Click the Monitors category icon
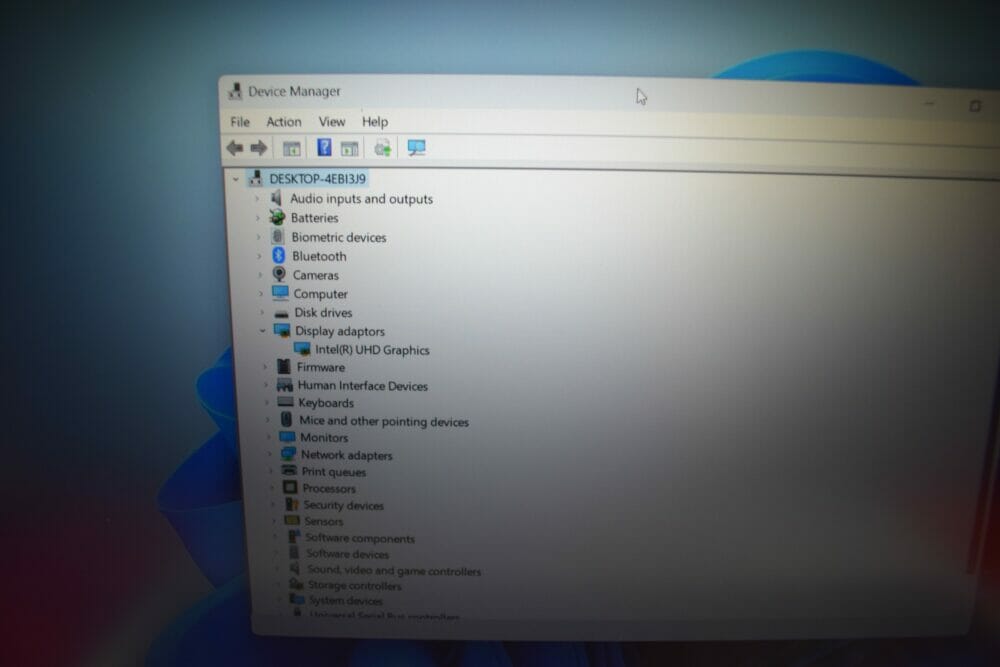1000x667 pixels. [288, 437]
